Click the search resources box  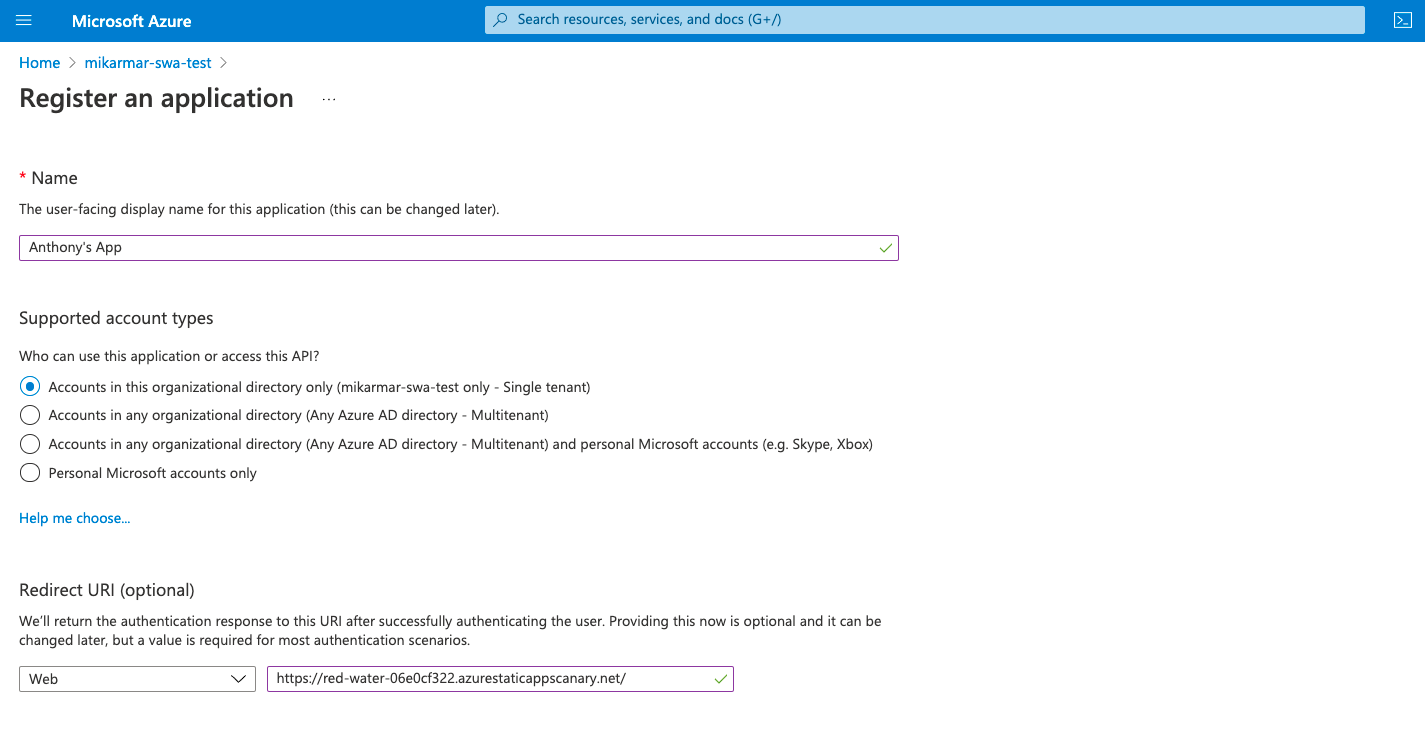[925, 20]
